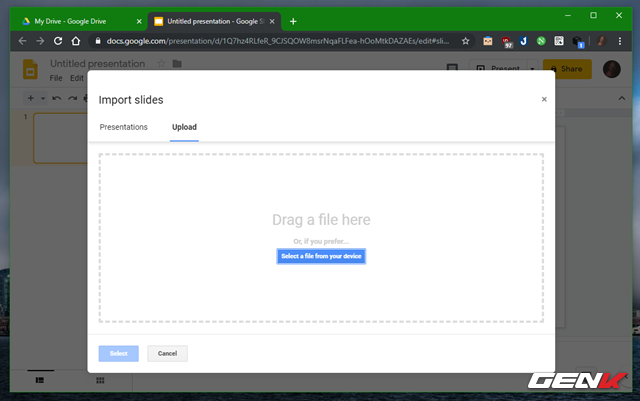Viewport: 640px width, 401px height.
Task: Close the Import slides dialog
Action: (544, 99)
